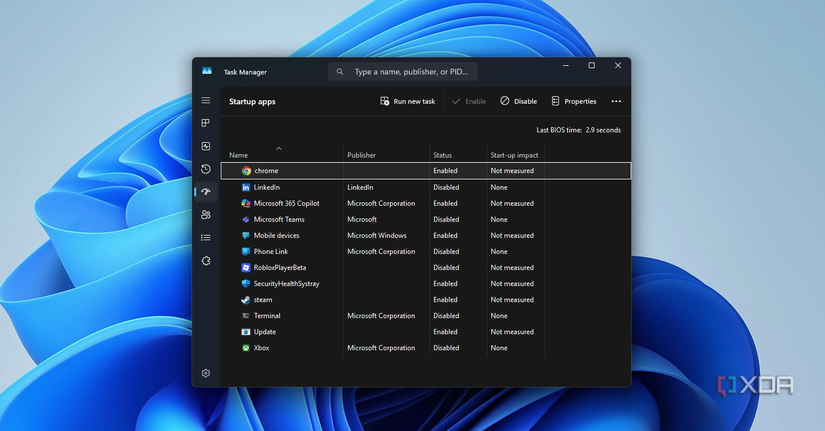Click Run new task button
825x431 pixels.
pos(408,101)
